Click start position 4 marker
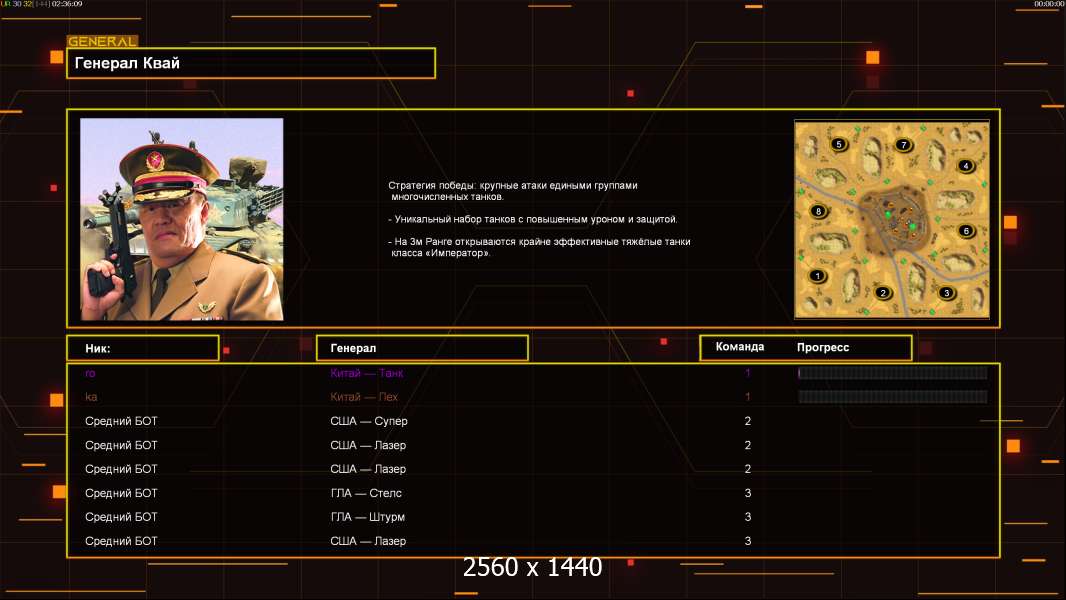The image size is (1066, 600). click(x=965, y=166)
